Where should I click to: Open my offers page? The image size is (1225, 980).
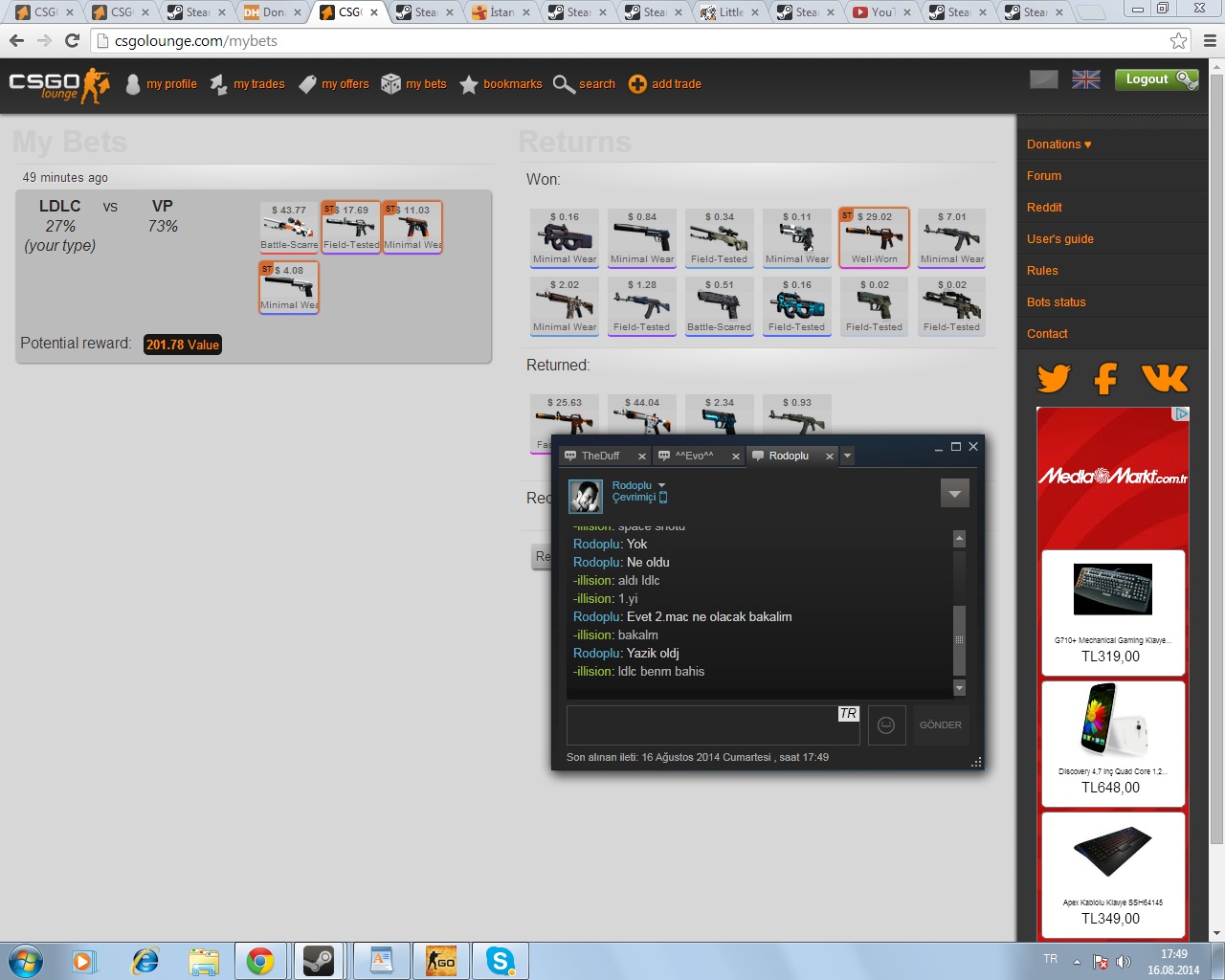[x=333, y=84]
